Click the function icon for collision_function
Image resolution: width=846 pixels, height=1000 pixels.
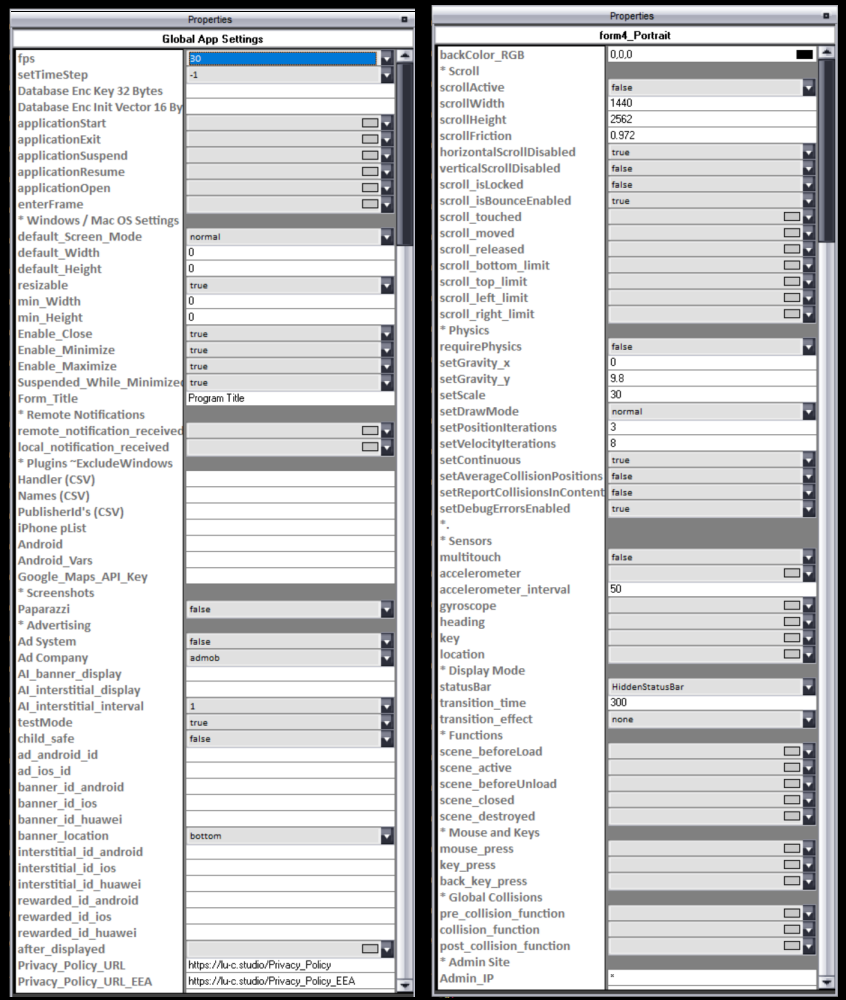point(792,930)
